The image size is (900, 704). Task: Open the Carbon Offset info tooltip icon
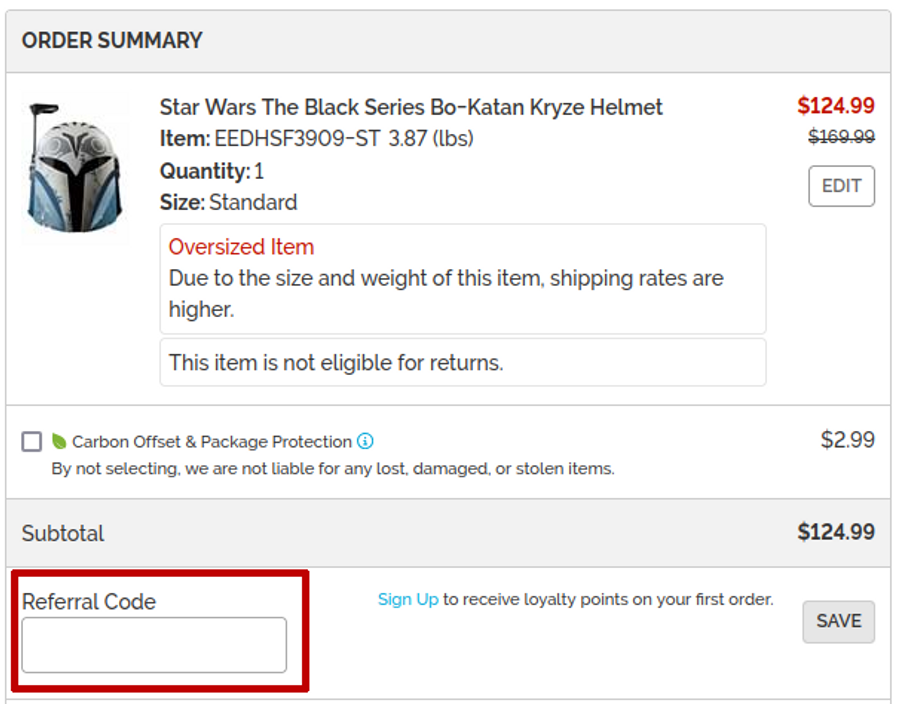pyautogui.click(x=365, y=441)
